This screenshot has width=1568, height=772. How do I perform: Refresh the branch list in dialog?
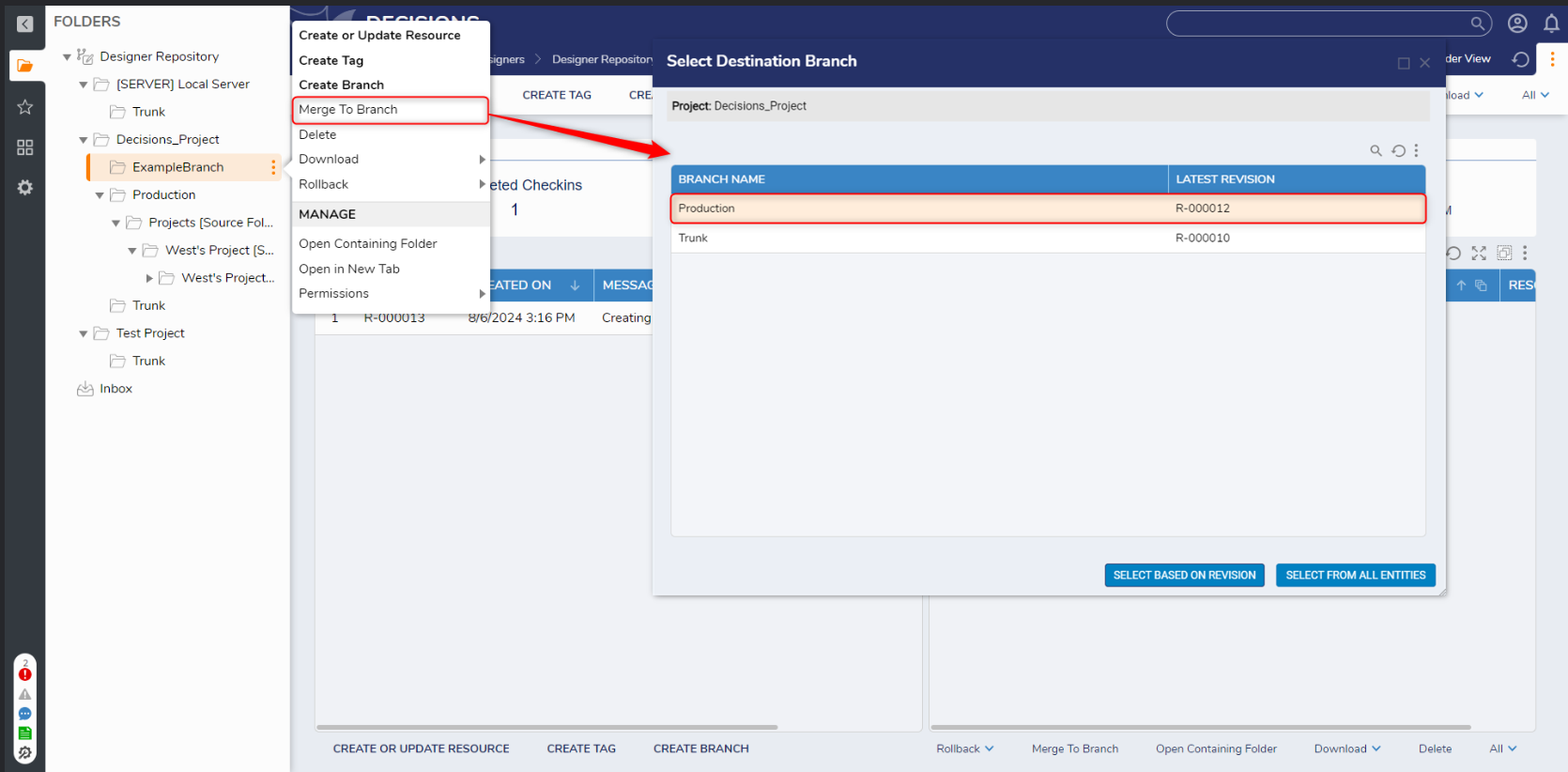click(x=1398, y=150)
